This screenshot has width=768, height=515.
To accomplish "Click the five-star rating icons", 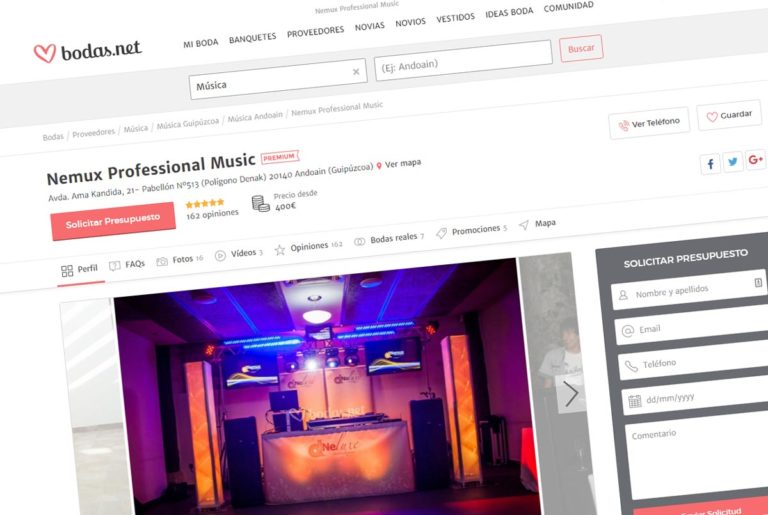I will (205, 203).
